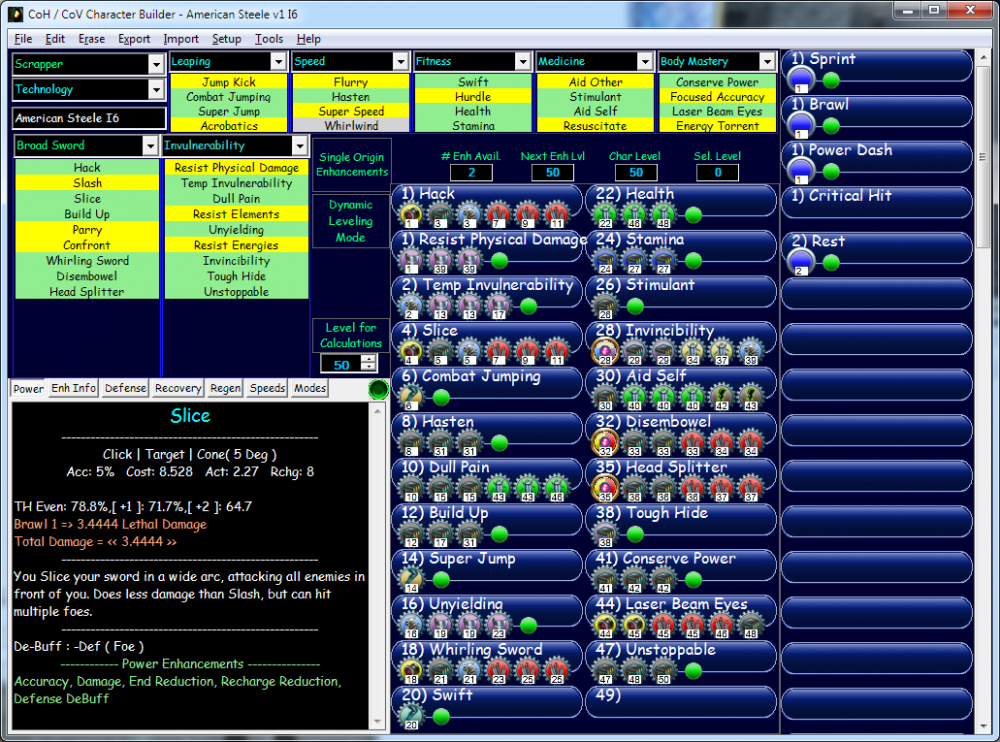Switch to the Enh Info tab
The image size is (1000, 742).
click(x=74, y=388)
